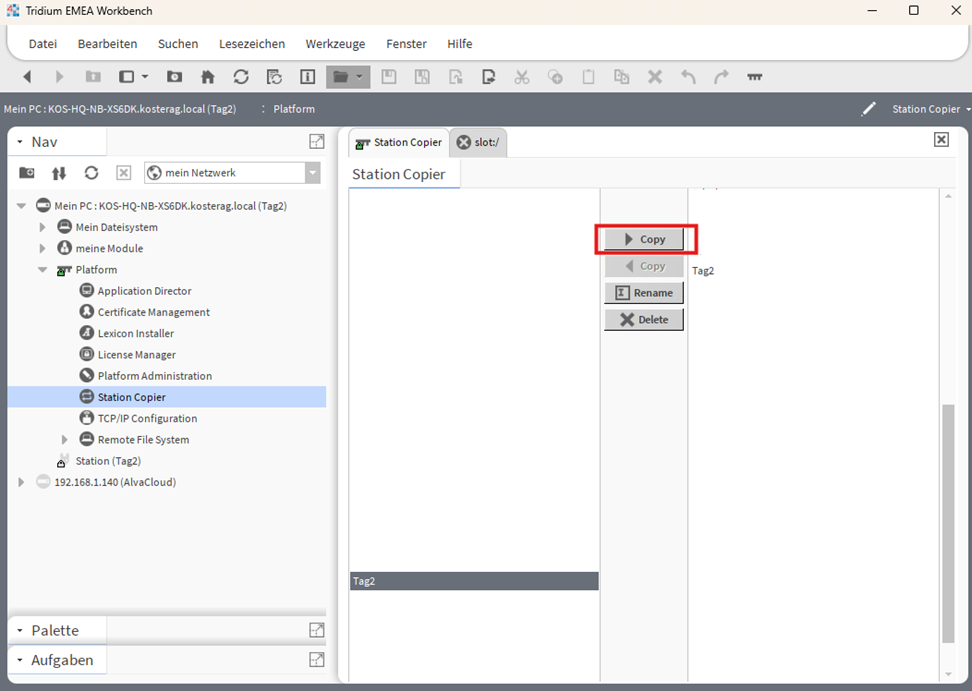This screenshot has height=691, width=972.
Task: Collapse the Mein PC tree node
Action: tap(21, 206)
